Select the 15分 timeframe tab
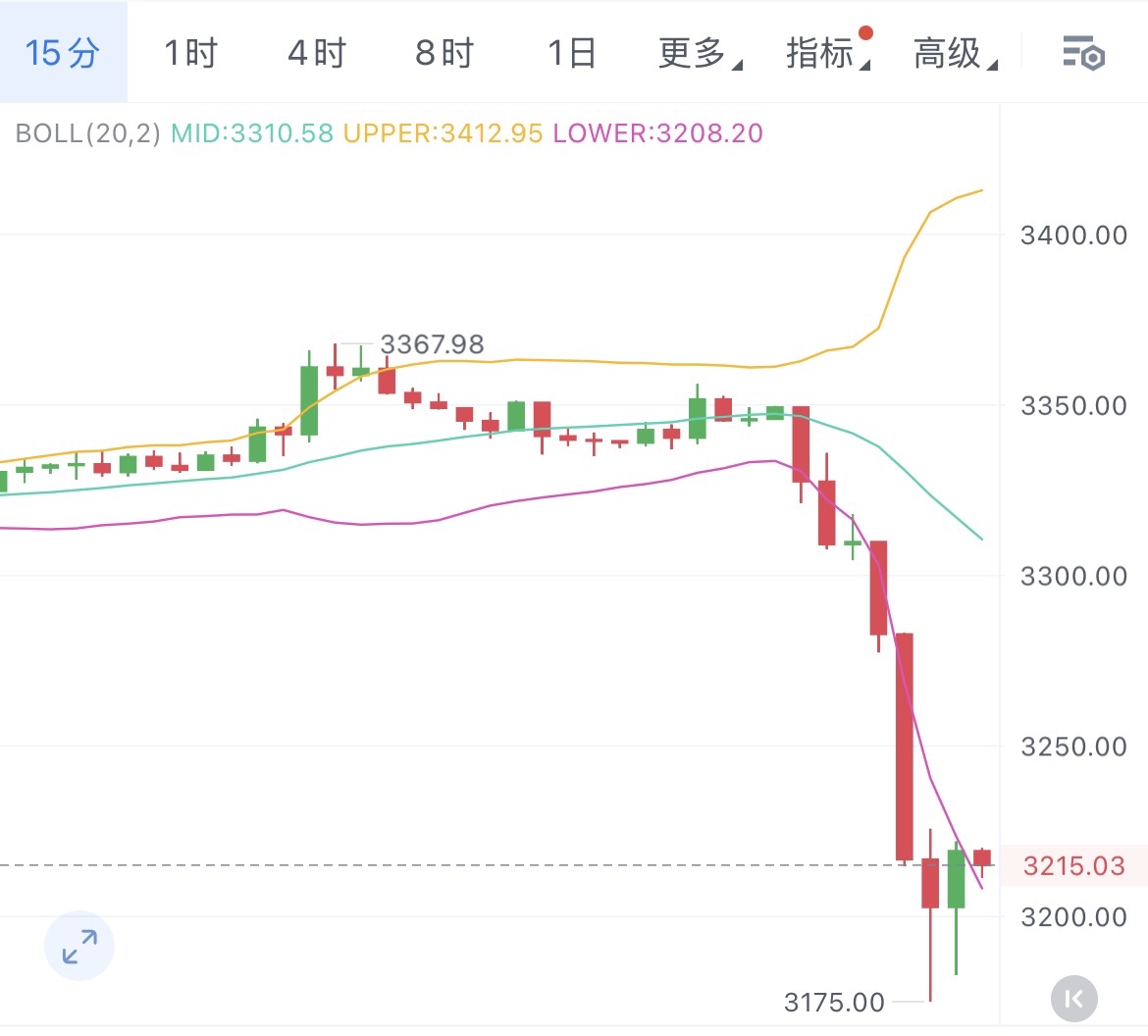Viewport: 1148px width, 1036px height. point(63,53)
